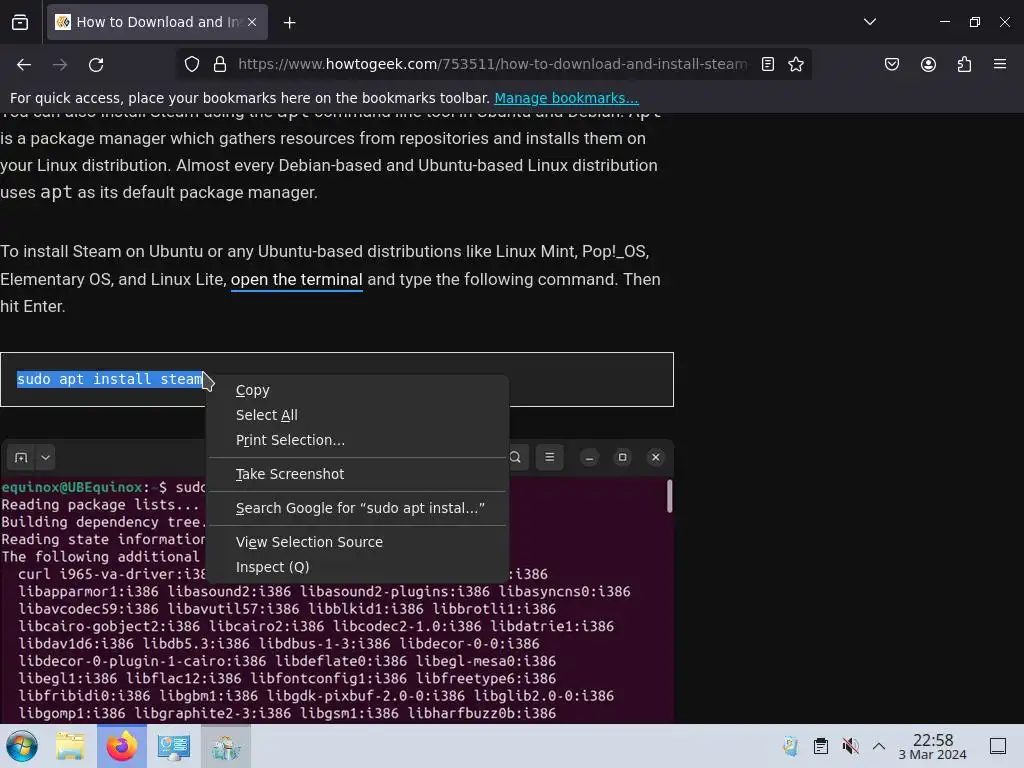This screenshot has height=768, width=1024.
Task: Open the system settings taskbar icon
Action: 174,746
